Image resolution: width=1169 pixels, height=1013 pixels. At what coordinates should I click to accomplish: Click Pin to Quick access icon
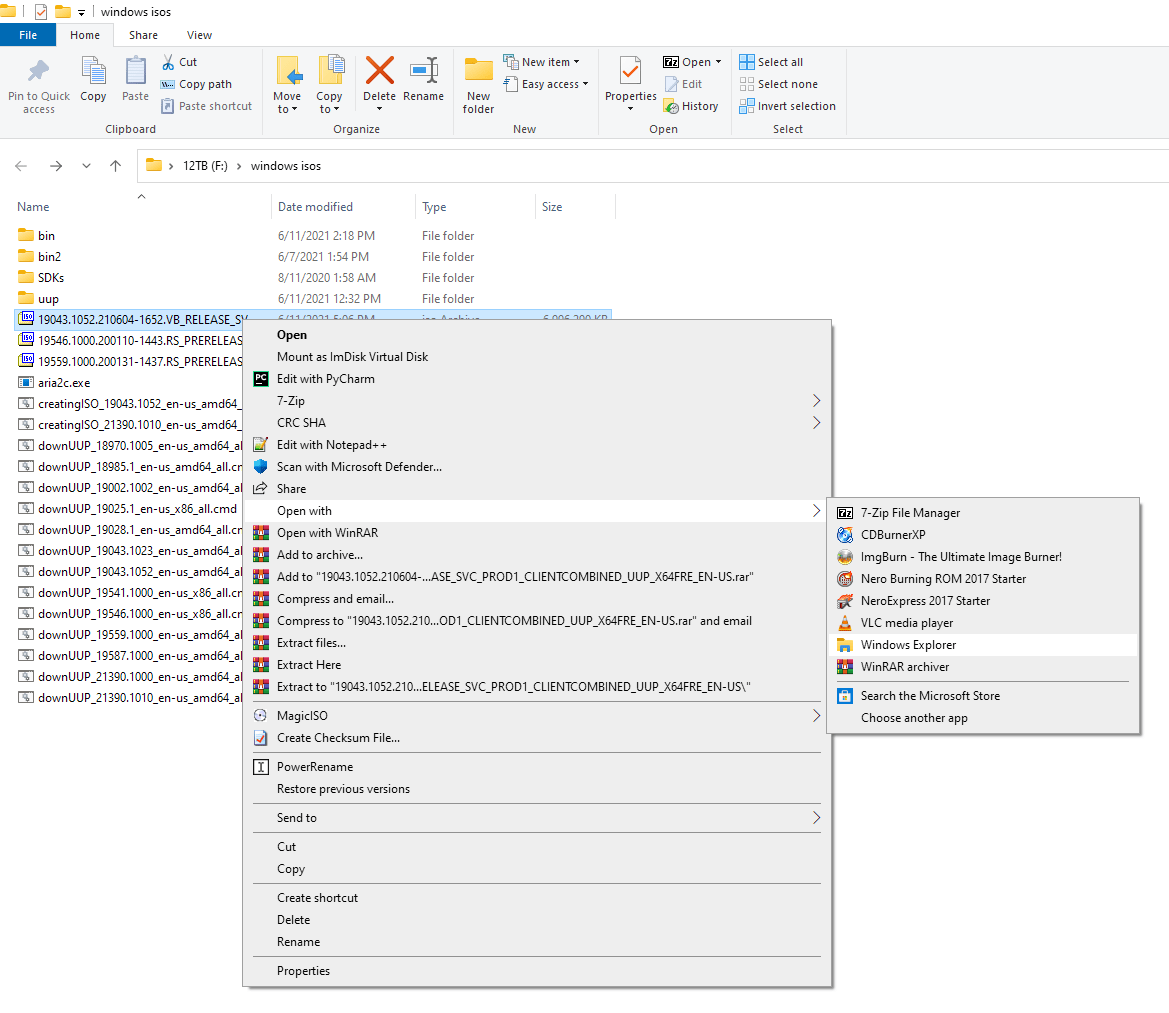[39, 74]
